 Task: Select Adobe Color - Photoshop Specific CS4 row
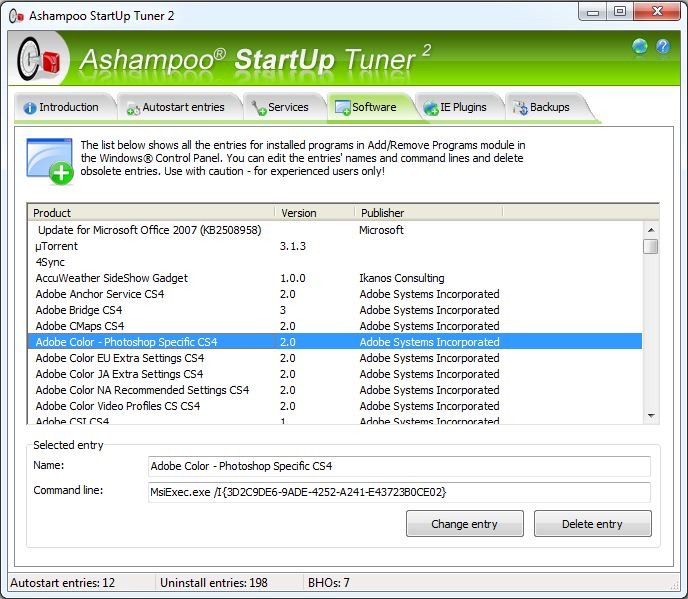click(x=335, y=342)
